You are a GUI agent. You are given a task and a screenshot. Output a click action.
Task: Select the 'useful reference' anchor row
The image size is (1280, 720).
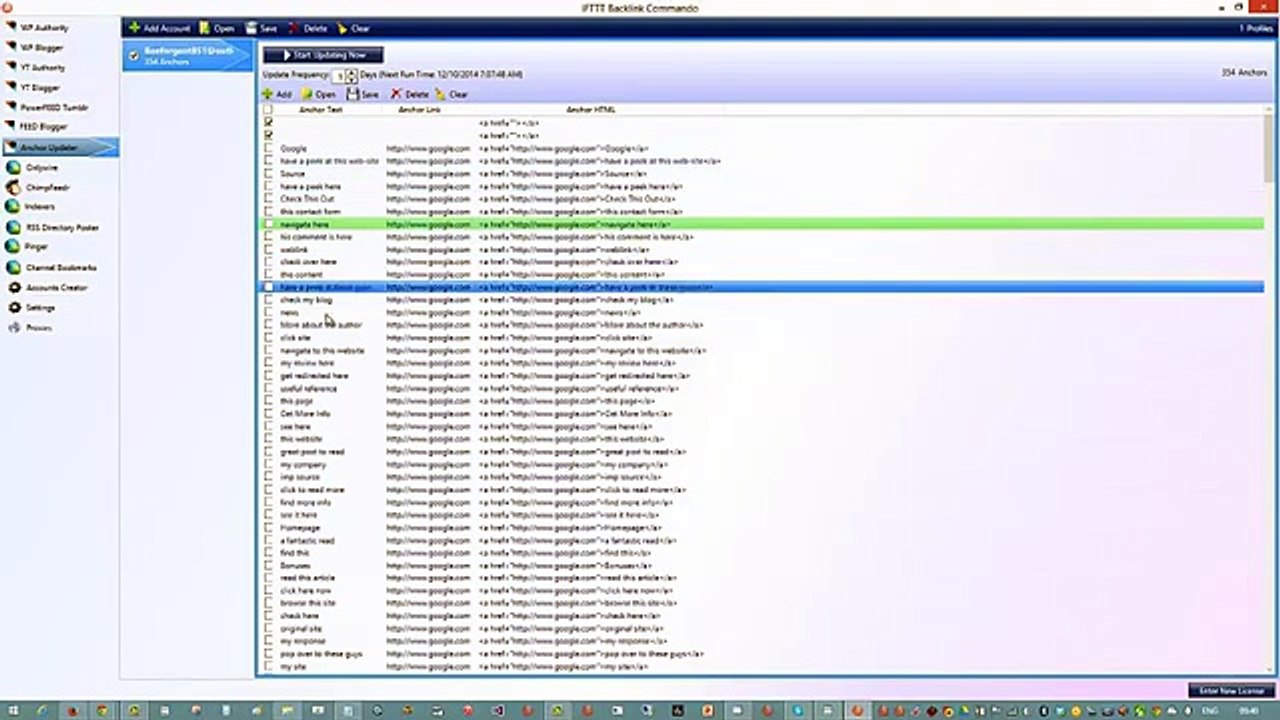pyautogui.click(x=762, y=388)
